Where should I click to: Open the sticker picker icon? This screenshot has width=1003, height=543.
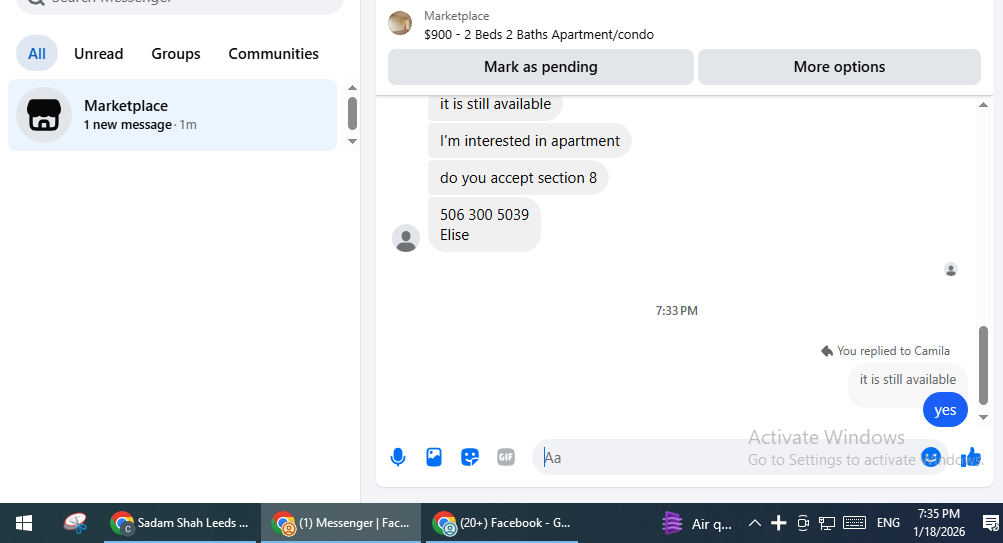(470, 457)
